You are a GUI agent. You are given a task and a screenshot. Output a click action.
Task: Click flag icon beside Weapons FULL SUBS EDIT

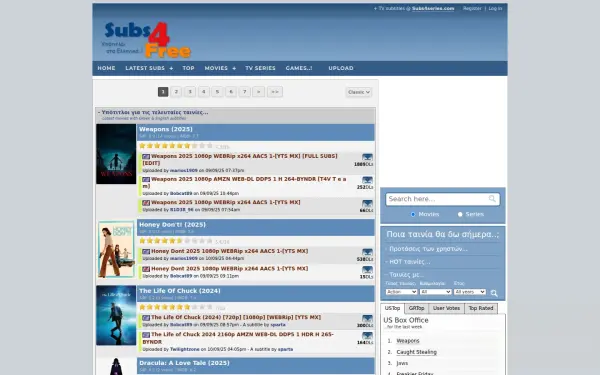(146, 157)
